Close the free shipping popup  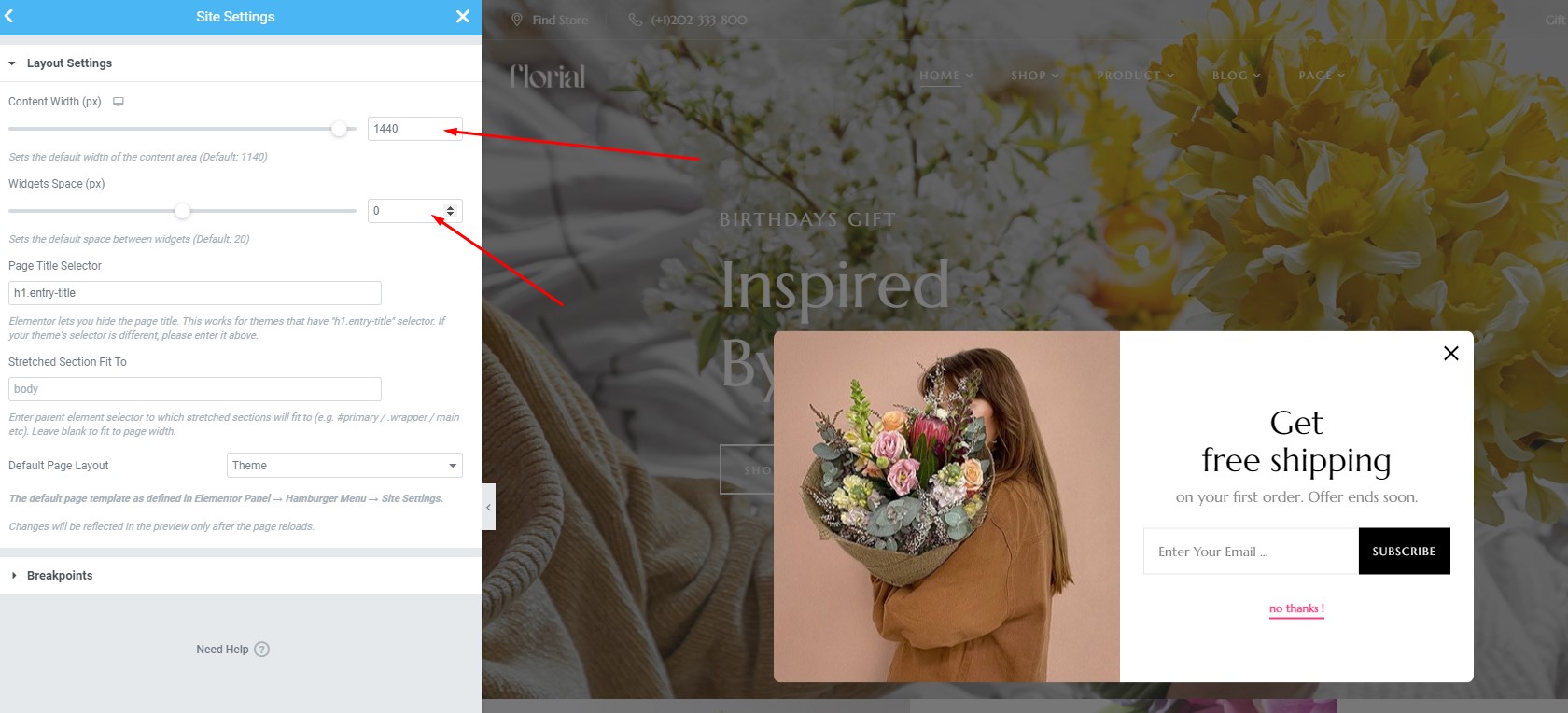click(x=1451, y=353)
